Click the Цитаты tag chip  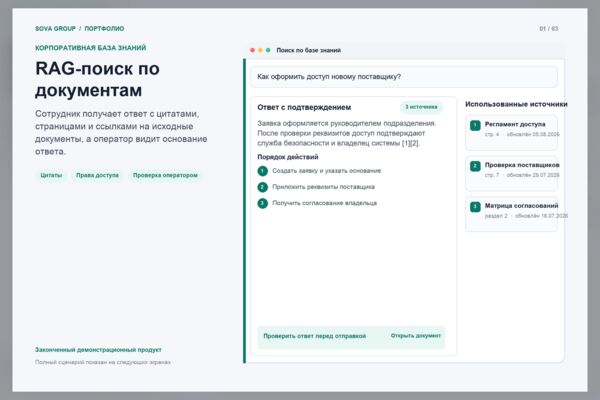(x=51, y=175)
